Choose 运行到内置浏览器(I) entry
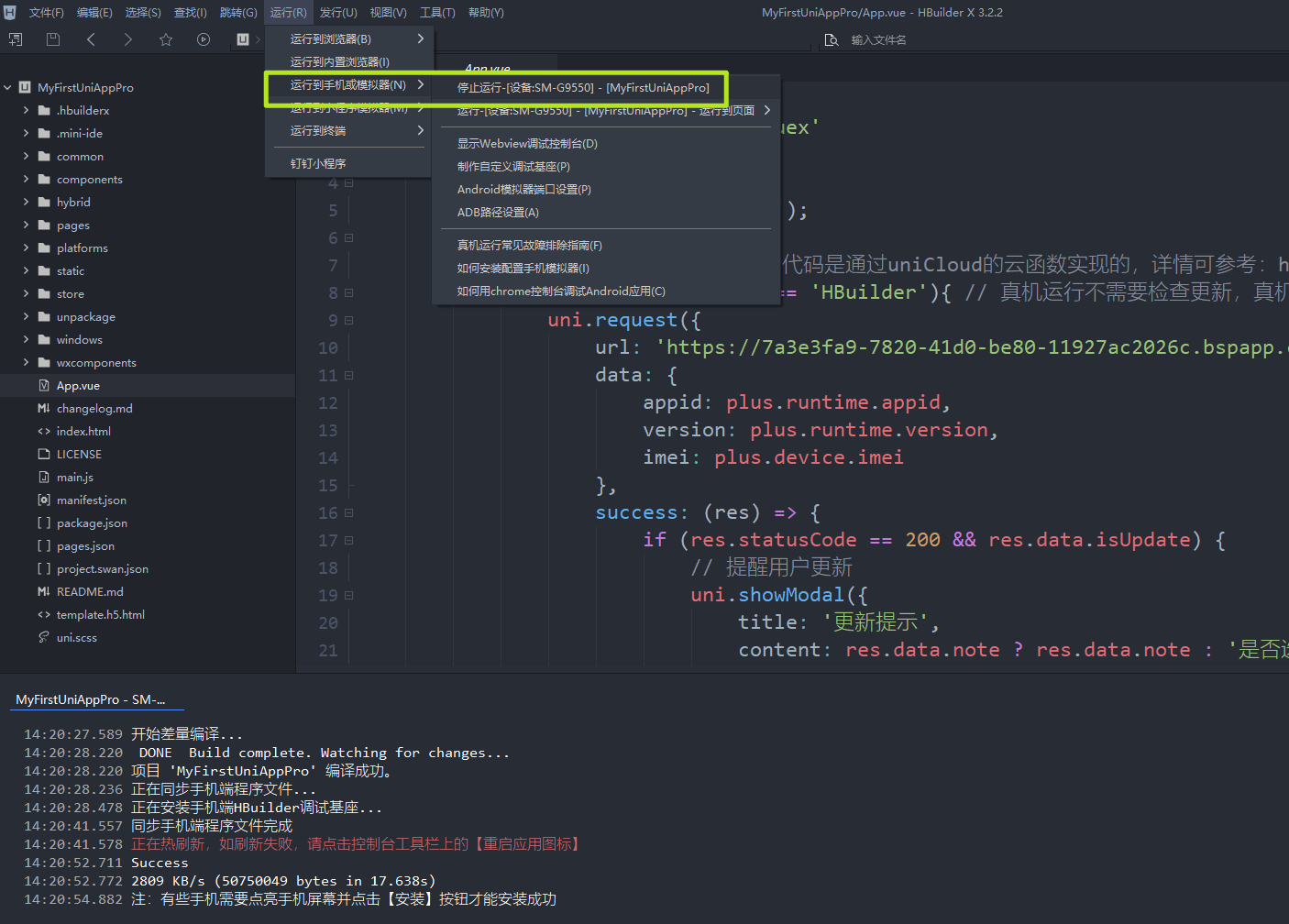The height and width of the screenshot is (924, 1289). tap(348, 62)
